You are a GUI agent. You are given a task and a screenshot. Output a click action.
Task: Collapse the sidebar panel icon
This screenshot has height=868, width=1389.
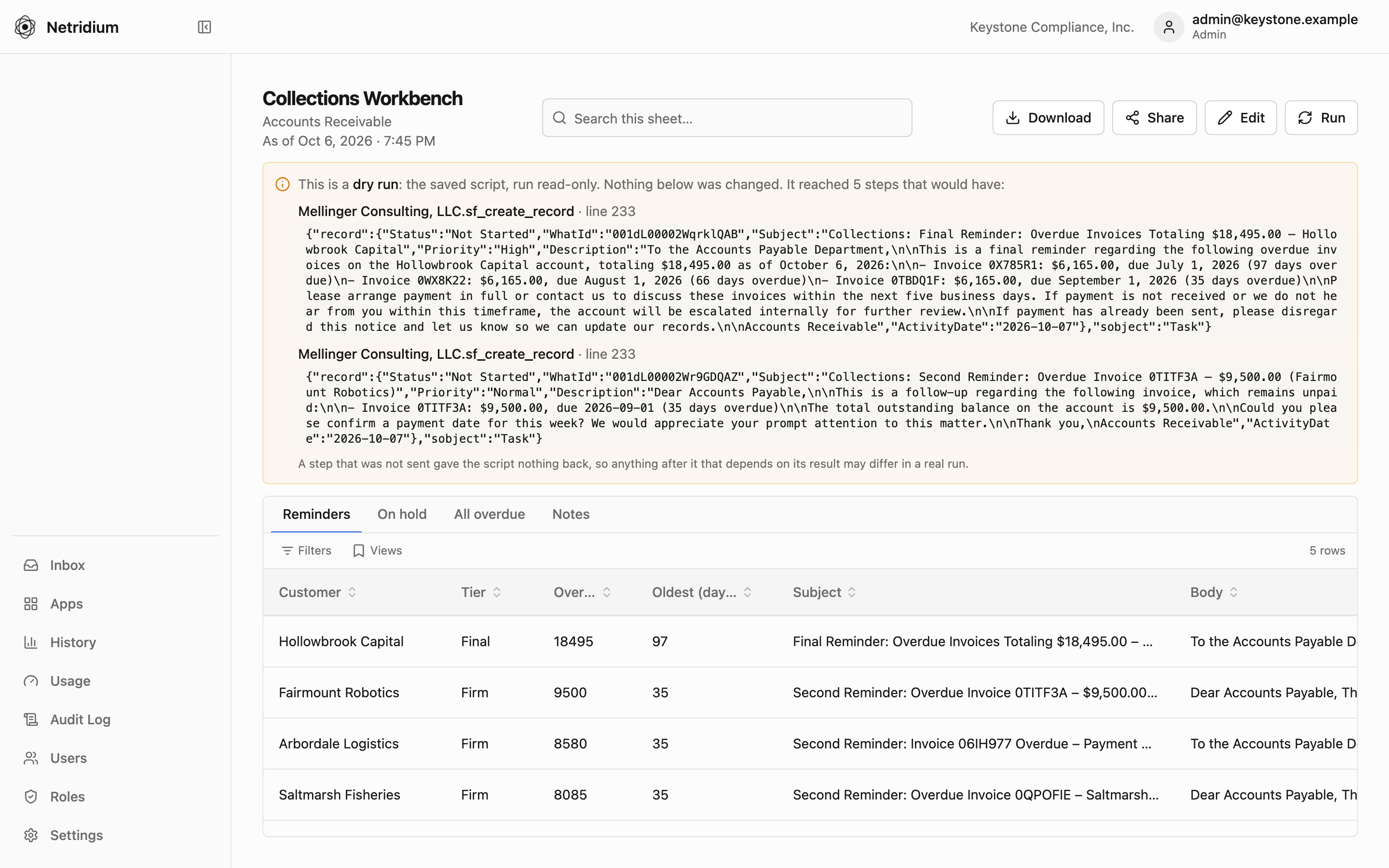click(x=204, y=27)
